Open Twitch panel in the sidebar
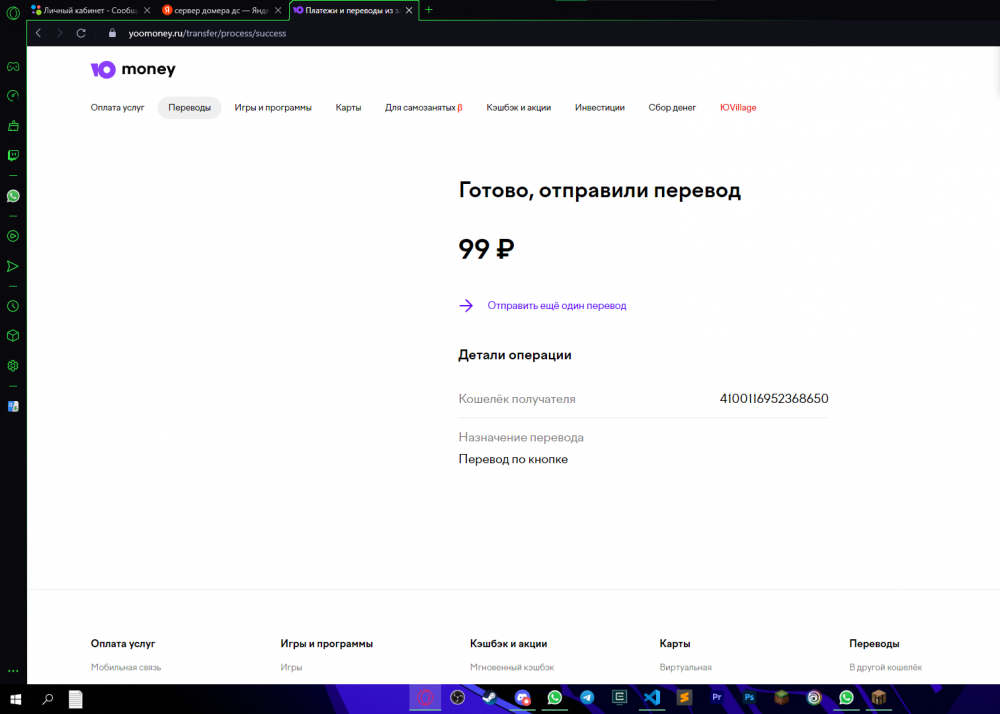 13,156
